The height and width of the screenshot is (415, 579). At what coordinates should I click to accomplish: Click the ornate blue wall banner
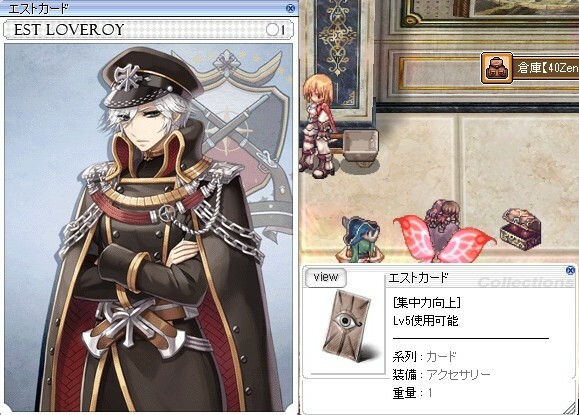pyautogui.click(x=338, y=44)
